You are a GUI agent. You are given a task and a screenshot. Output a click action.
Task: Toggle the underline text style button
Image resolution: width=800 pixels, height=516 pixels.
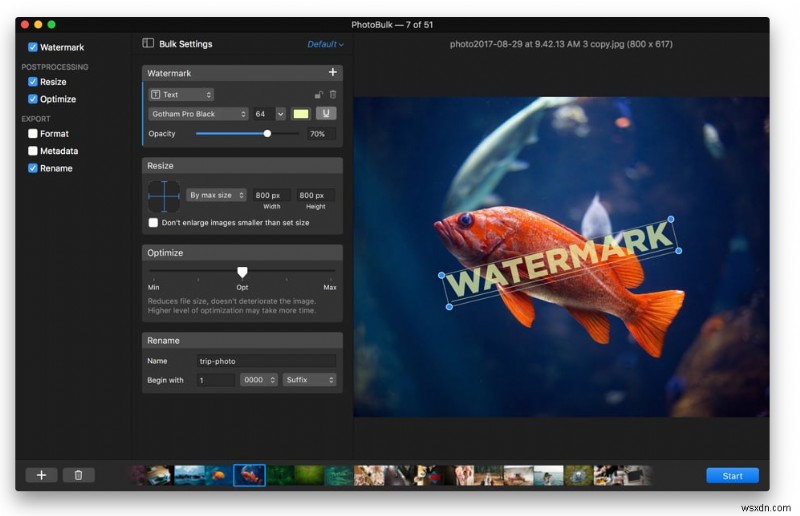(x=325, y=114)
